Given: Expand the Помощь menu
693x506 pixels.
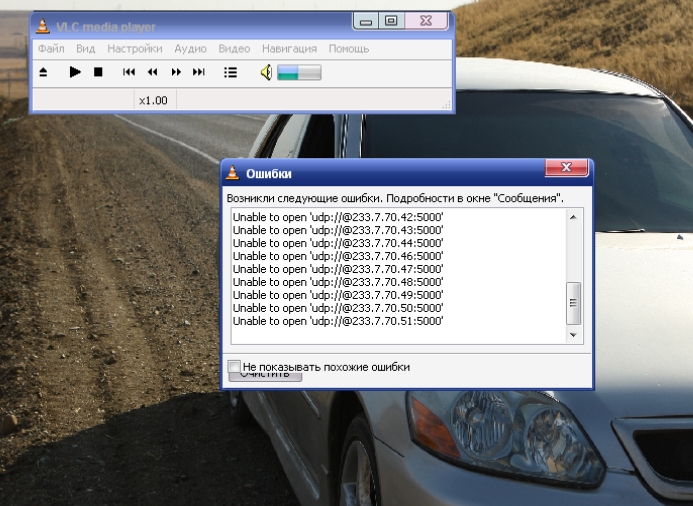Looking at the screenshot, I should point(349,48).
